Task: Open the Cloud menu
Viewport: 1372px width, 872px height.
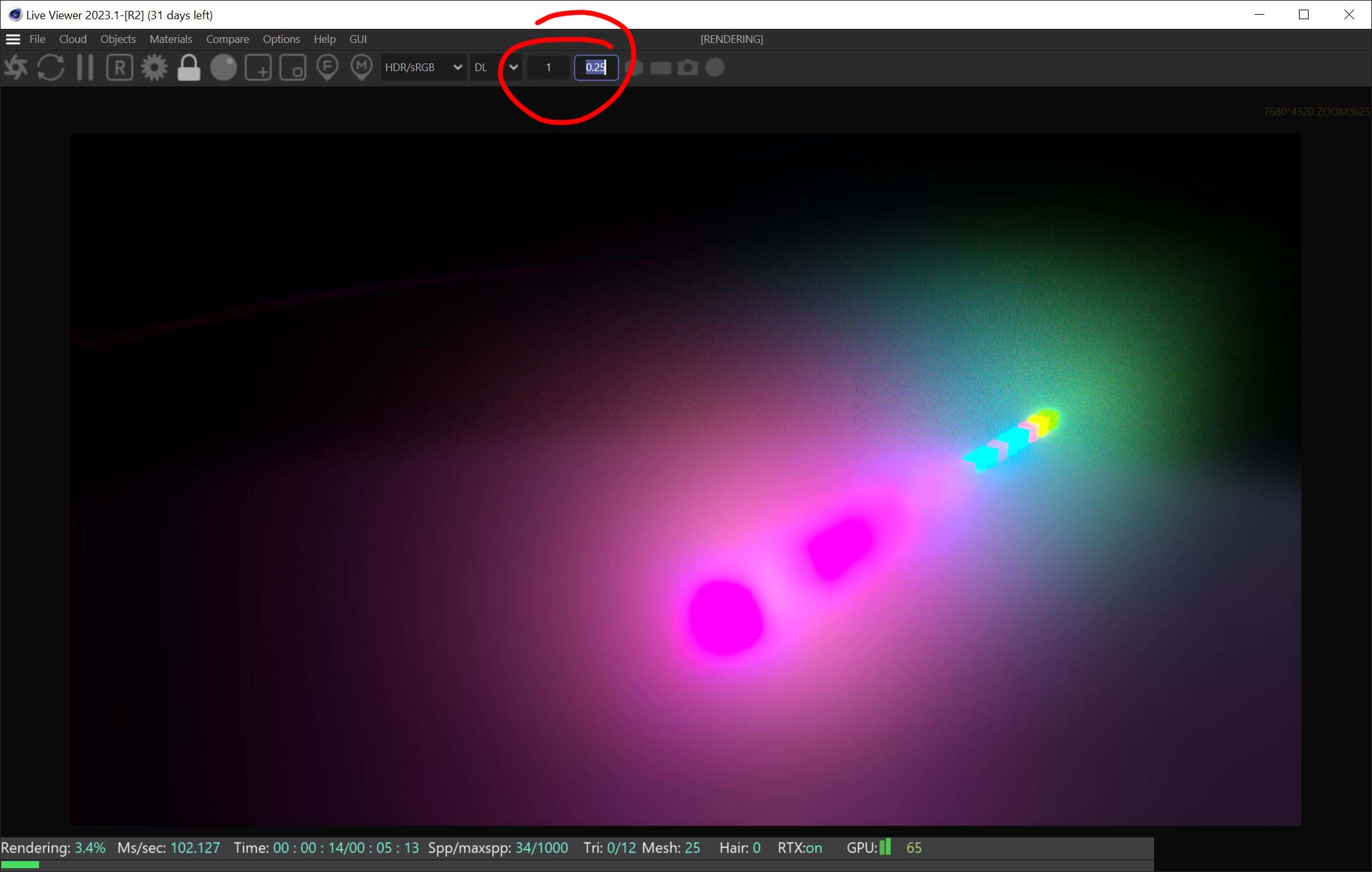Action: [72, 39]
